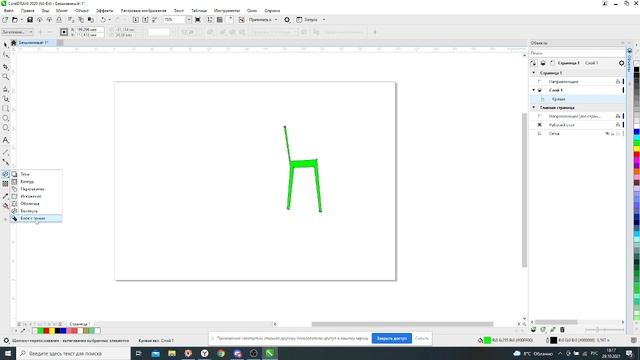Open the Таблица menu
This screenshot has height=360, width=640.
click(199, 11)
